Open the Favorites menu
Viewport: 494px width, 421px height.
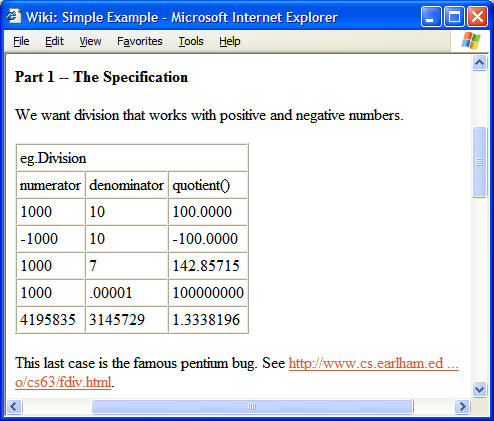point(140,41)
